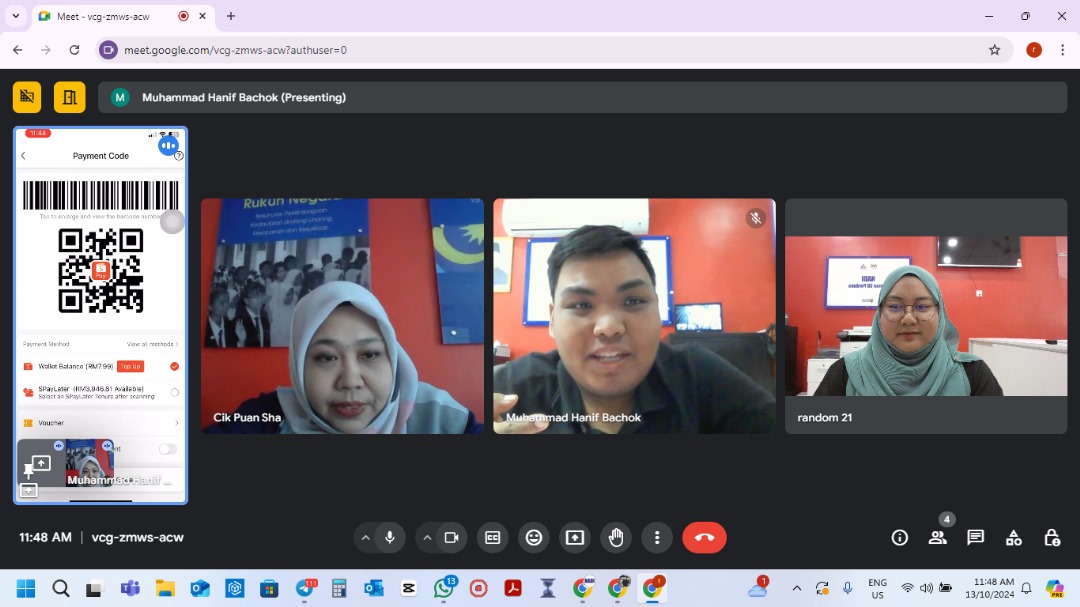Open the emoji reactions button
The width and height of the screenshot is (1080, 607).
coord(534,538)
